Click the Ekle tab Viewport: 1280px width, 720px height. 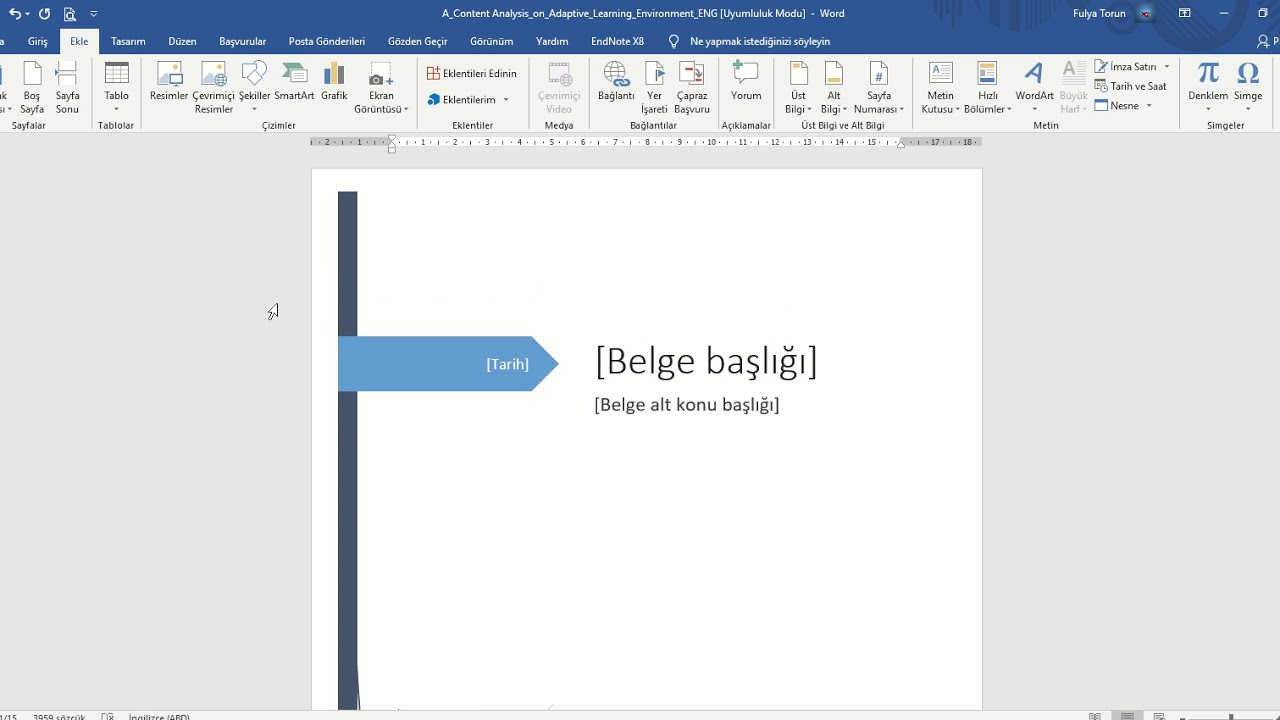79,42
